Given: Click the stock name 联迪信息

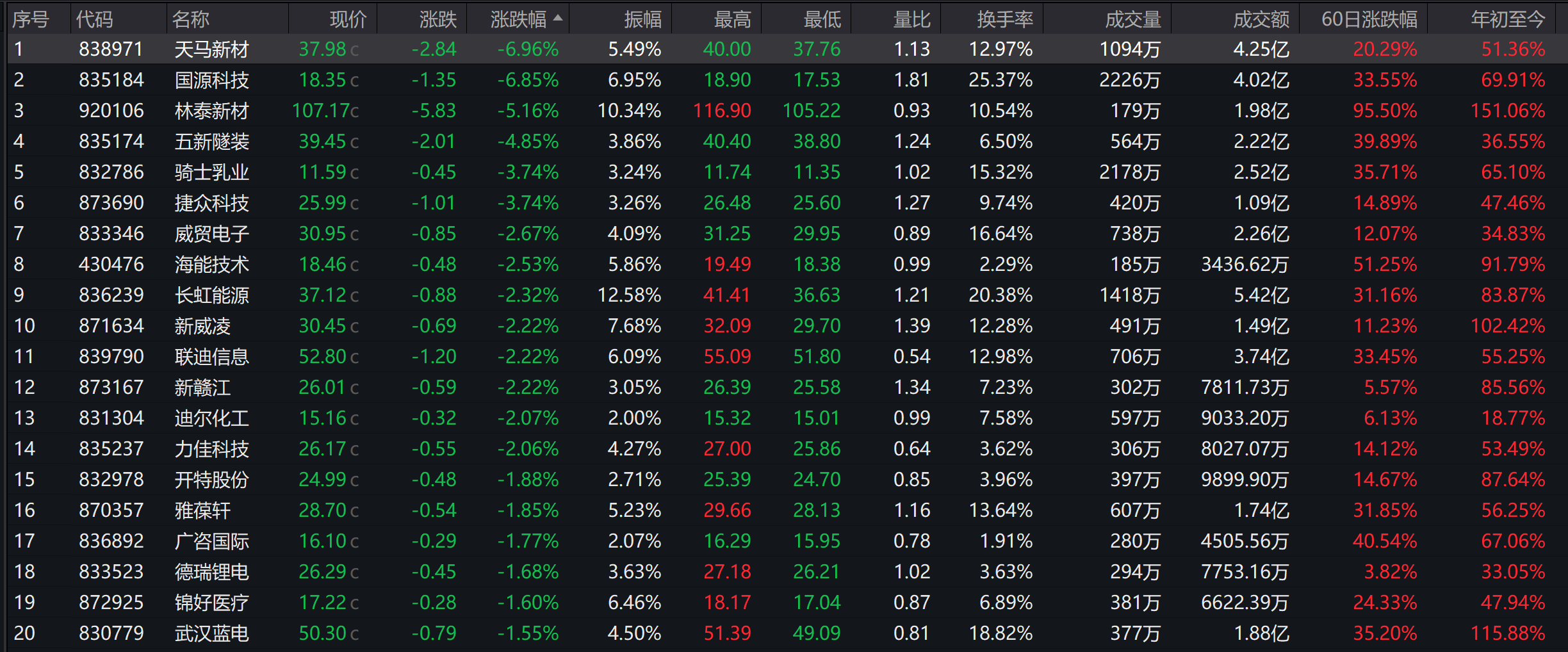Looking at the screenshot, I should click(x=211, y=357).
